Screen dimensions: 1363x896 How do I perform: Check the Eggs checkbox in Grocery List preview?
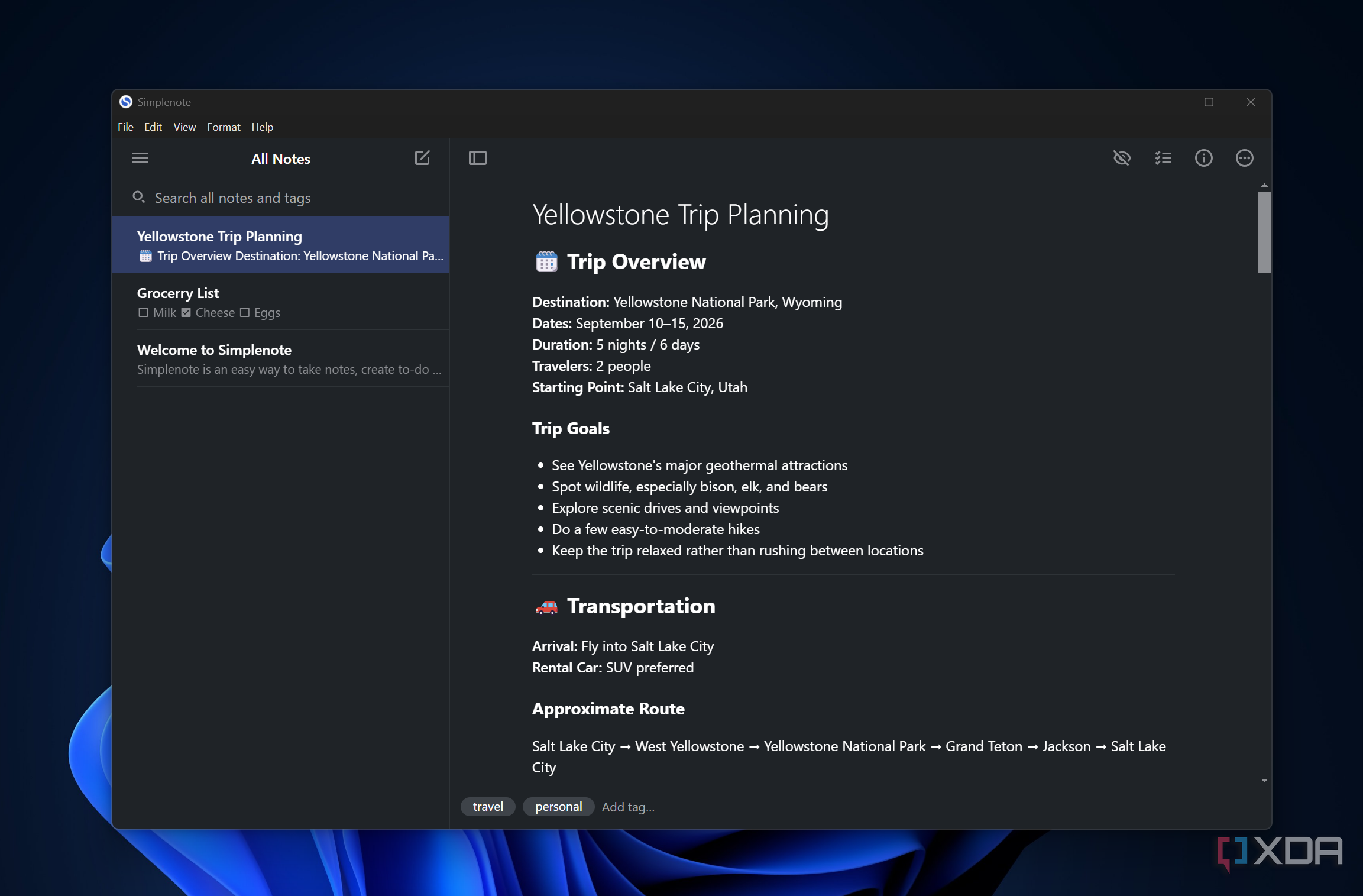(x=245, y=312)
